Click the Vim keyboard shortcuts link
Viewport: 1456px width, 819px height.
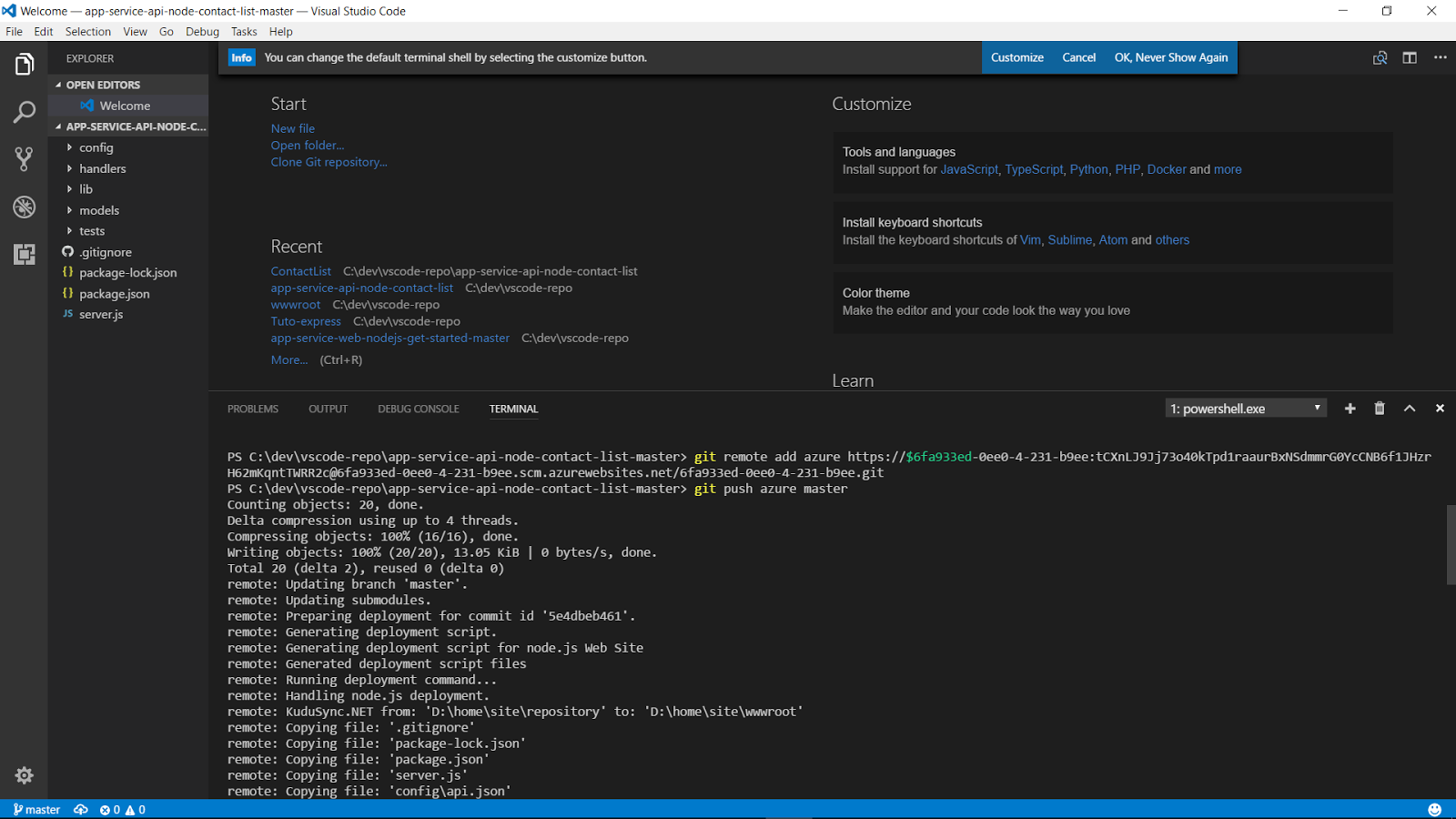(x=1030, y=240)
